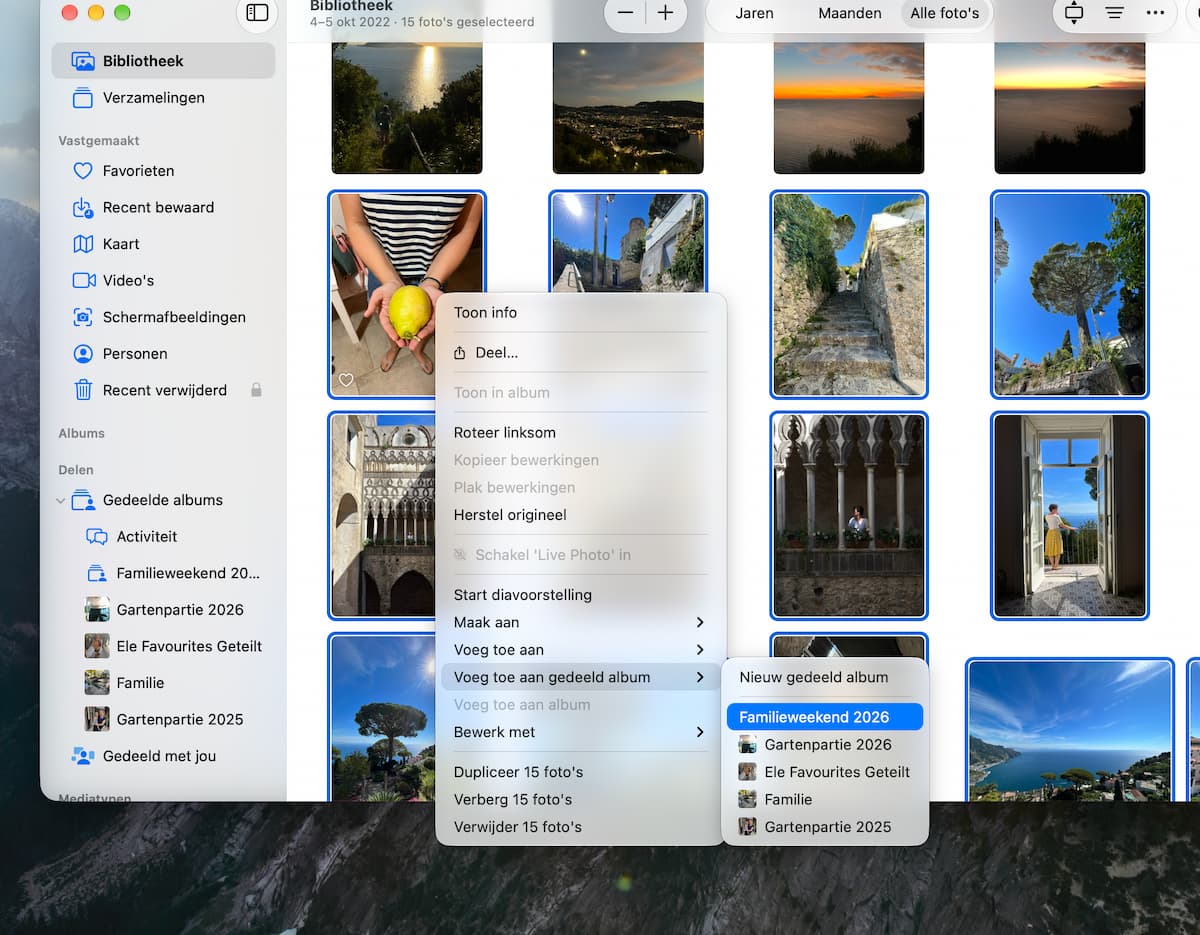This screenshot has width=1200, height=935.
Task: Open Verzamelingen in the sidebar
Action: pyautogui.click(x=163, y=98)
